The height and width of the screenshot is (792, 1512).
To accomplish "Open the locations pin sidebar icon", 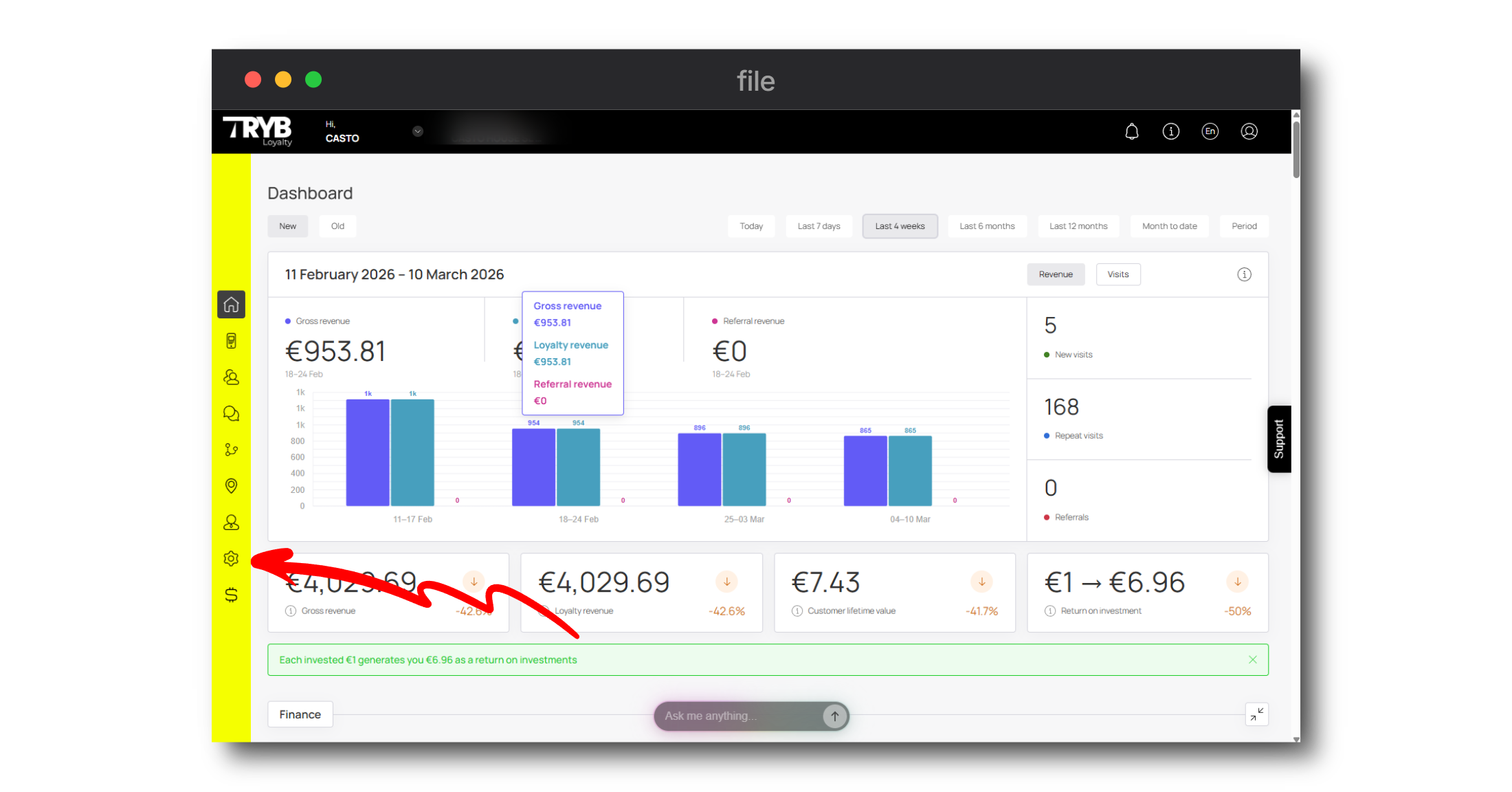I will 231,486.
